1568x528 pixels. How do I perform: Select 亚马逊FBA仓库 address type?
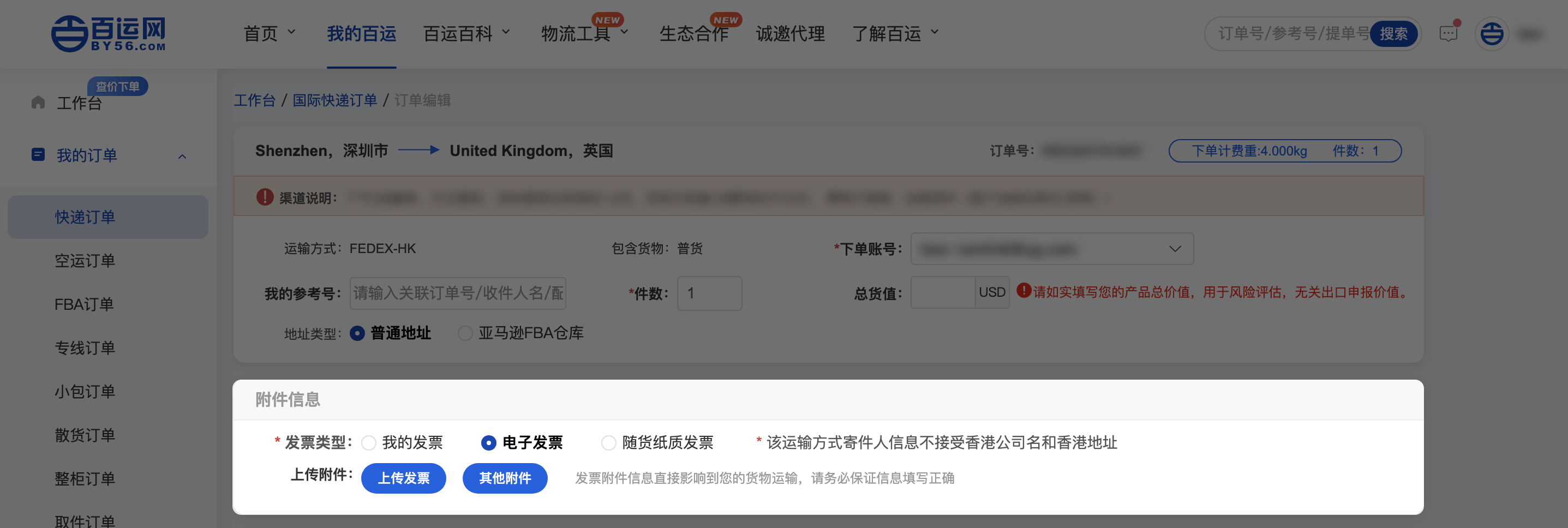(x=465, y=333)
